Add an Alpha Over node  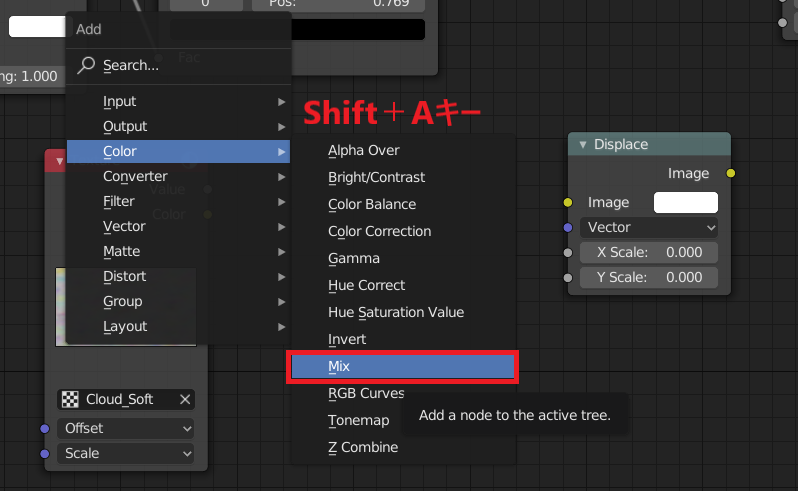tap(403, 150)
